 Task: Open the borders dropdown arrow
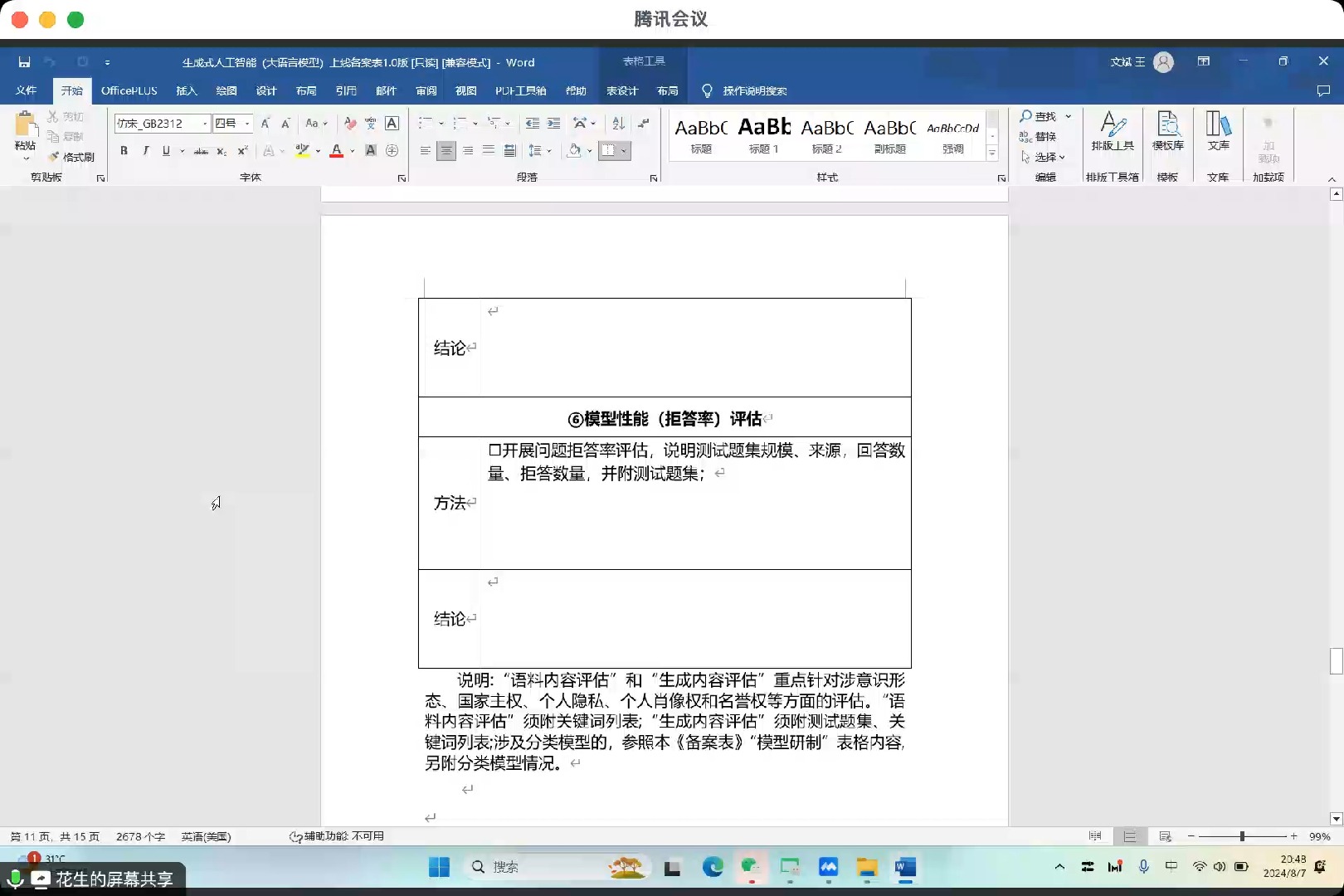point(624,151)
